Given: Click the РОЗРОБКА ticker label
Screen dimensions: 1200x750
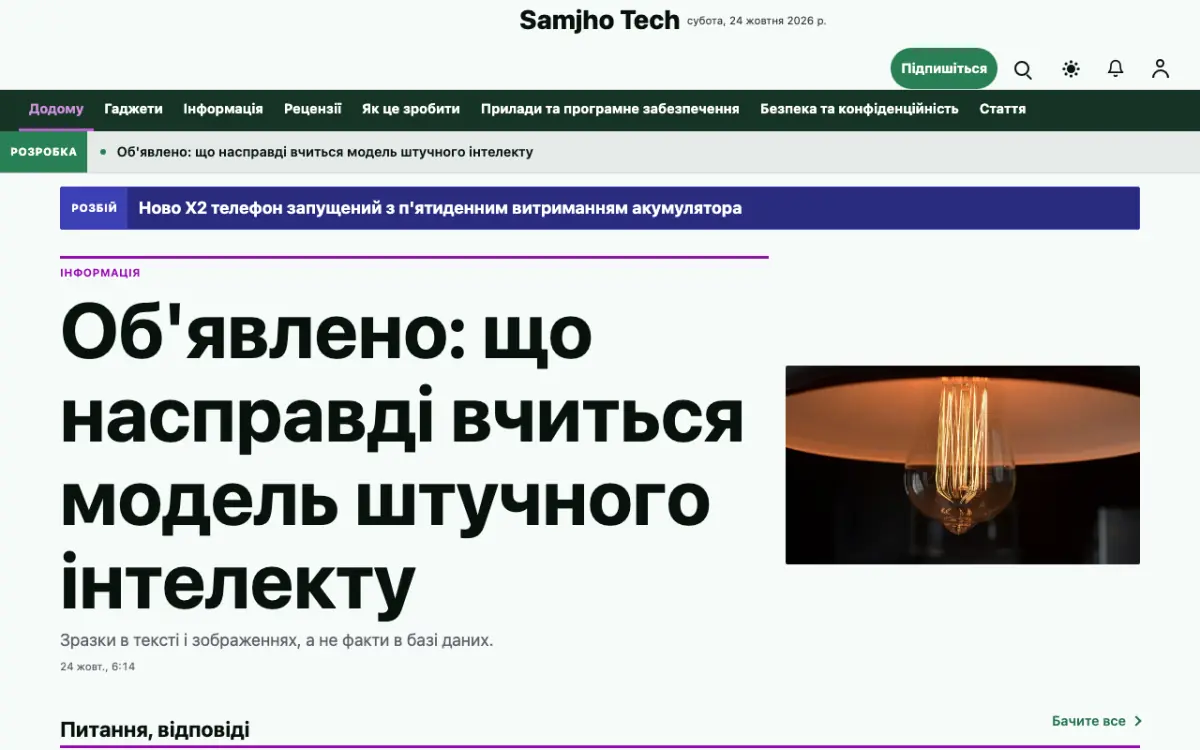Looking at the screenshot, I should (x=43, y=152).
